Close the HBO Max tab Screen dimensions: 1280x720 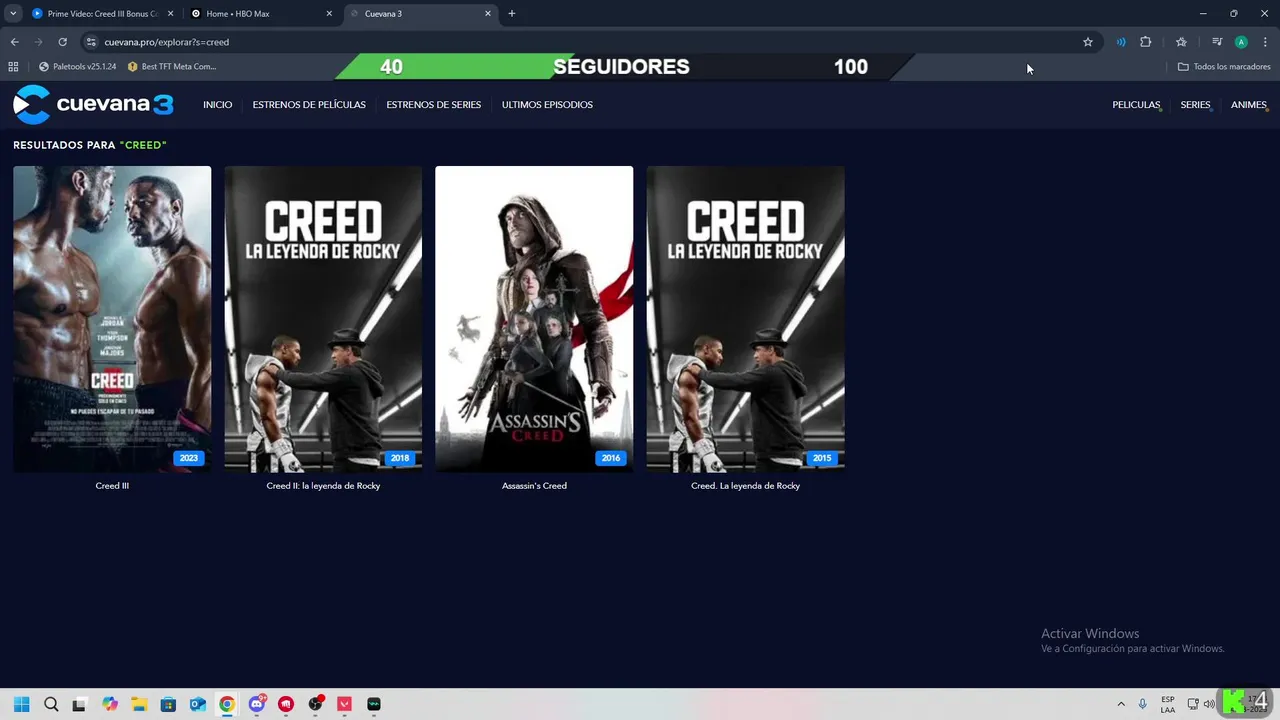pos(329,14)
